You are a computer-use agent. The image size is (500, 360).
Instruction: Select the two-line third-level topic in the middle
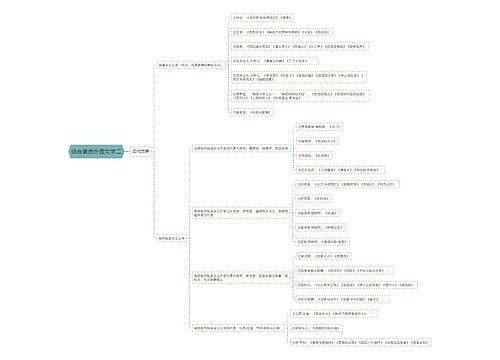pyautogui.click(x=241, y=213)
